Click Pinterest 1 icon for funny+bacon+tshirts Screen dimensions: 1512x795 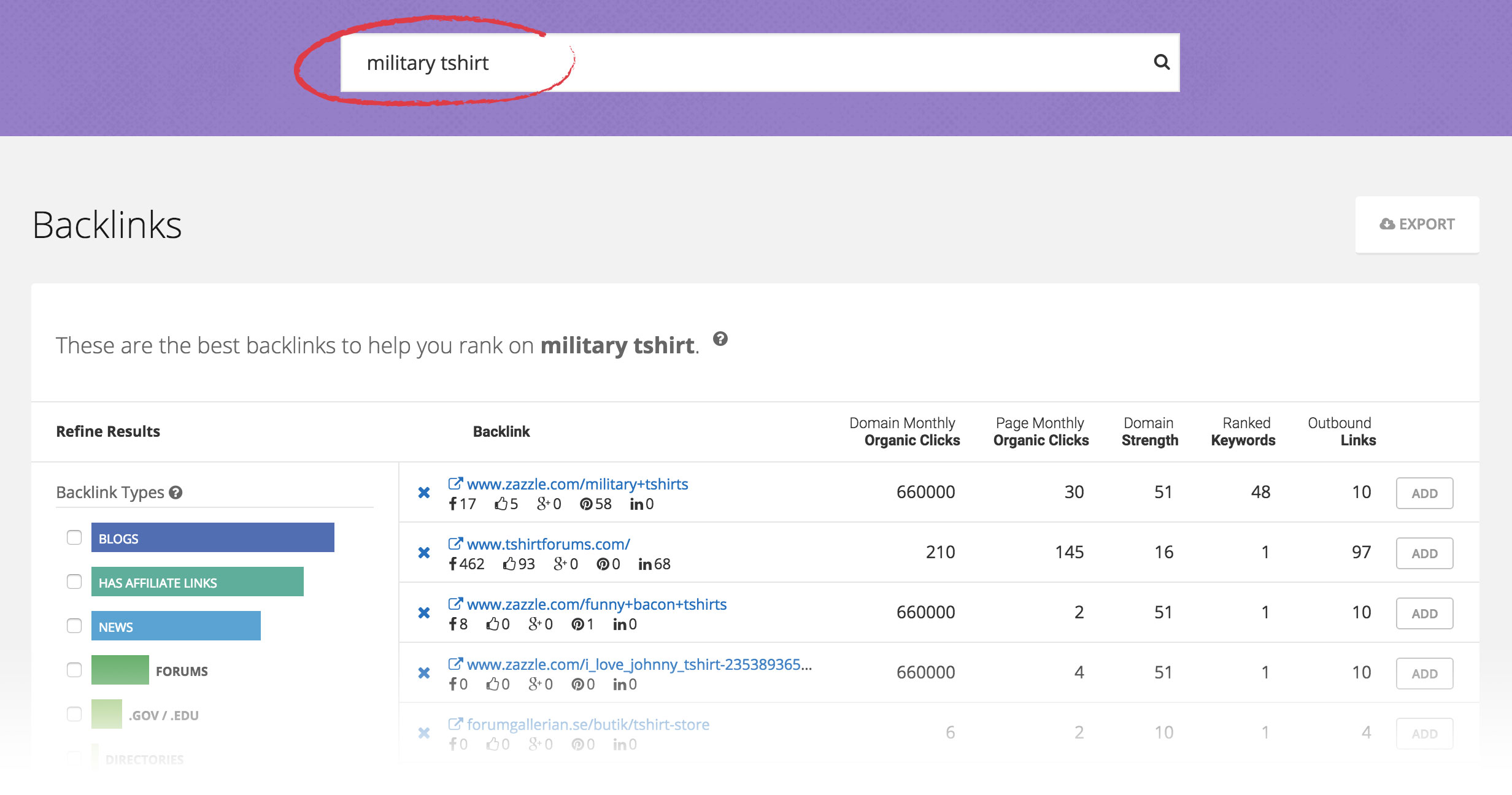pyautogui.click(x=577, y=624)
